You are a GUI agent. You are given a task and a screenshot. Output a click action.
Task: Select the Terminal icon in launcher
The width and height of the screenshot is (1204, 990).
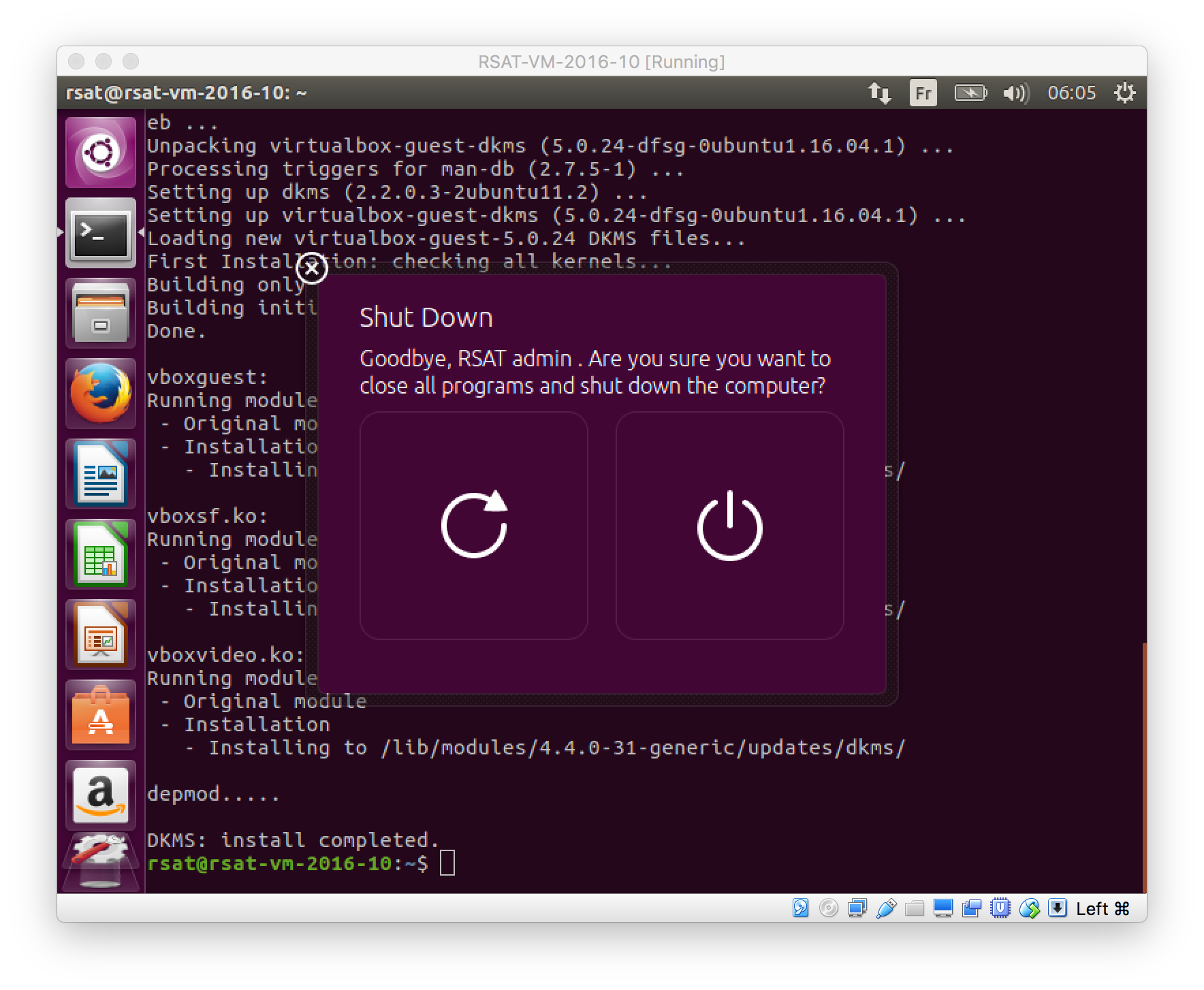(101, 233)
